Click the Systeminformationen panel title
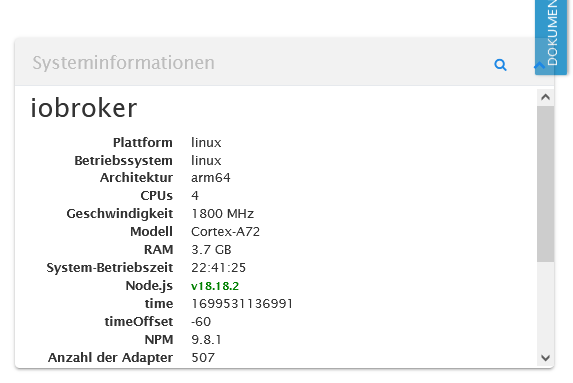 [124, 63]
